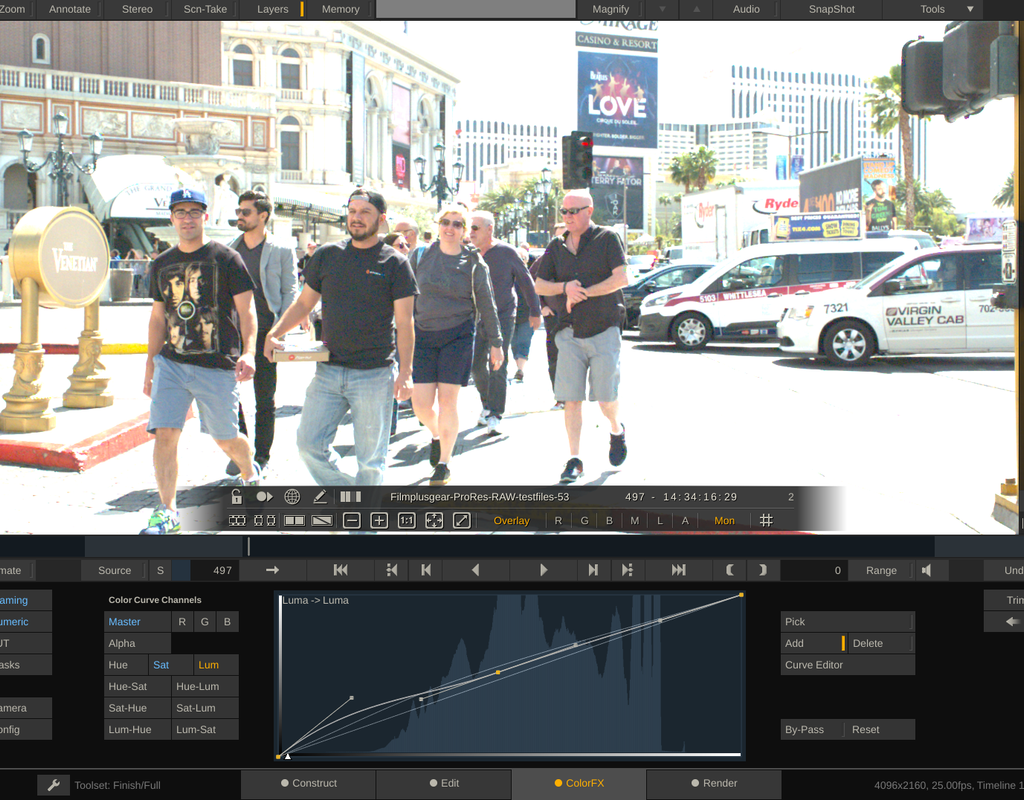Select the Lum-Sat curve channel

pyautogui.click(x=206, y=729)
